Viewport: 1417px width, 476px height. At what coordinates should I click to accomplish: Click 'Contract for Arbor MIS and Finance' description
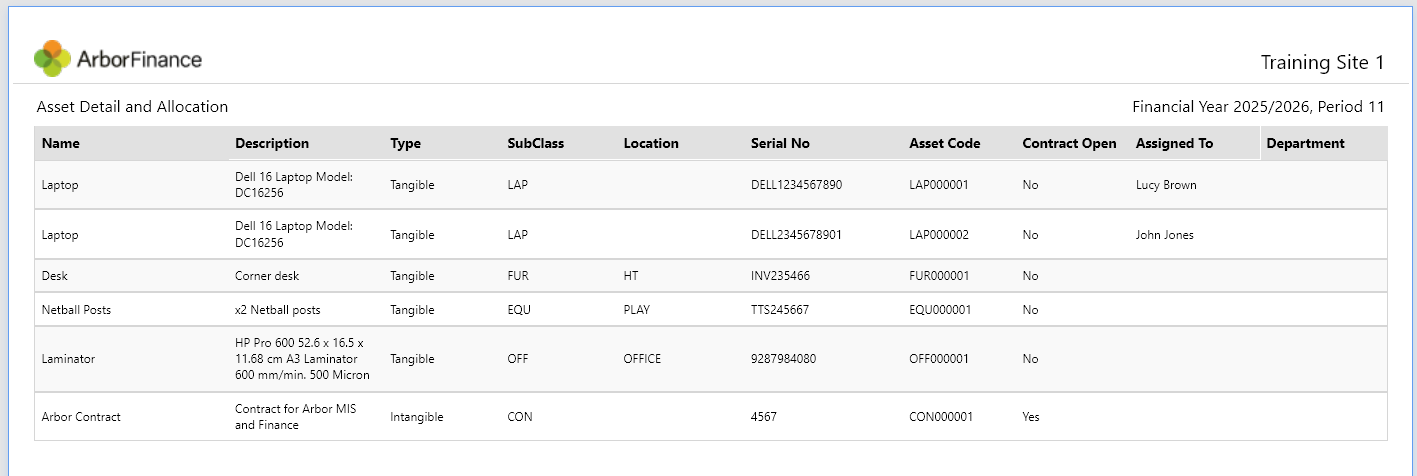[294, 417]
